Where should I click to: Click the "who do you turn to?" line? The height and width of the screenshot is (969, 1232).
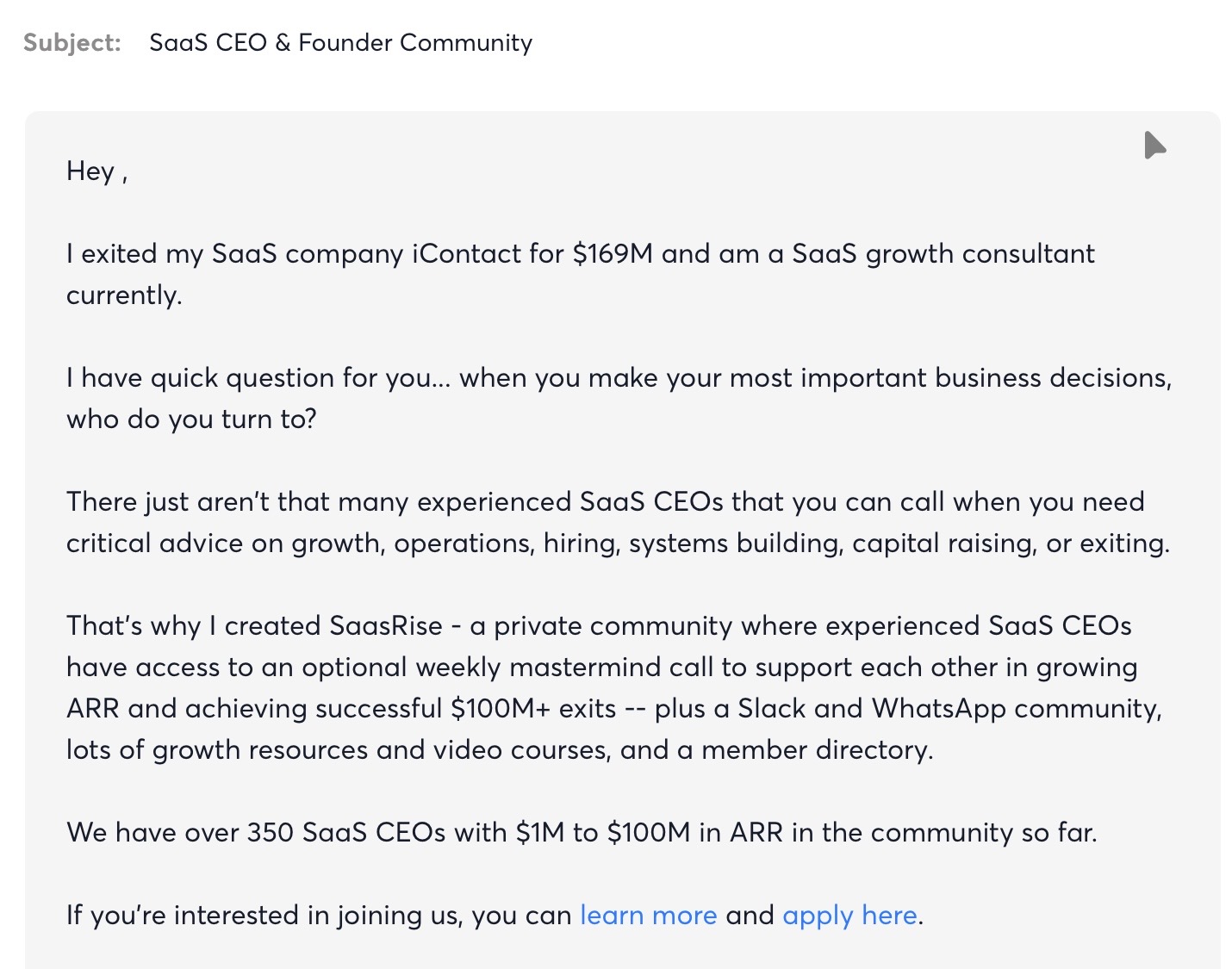(191, 419)
